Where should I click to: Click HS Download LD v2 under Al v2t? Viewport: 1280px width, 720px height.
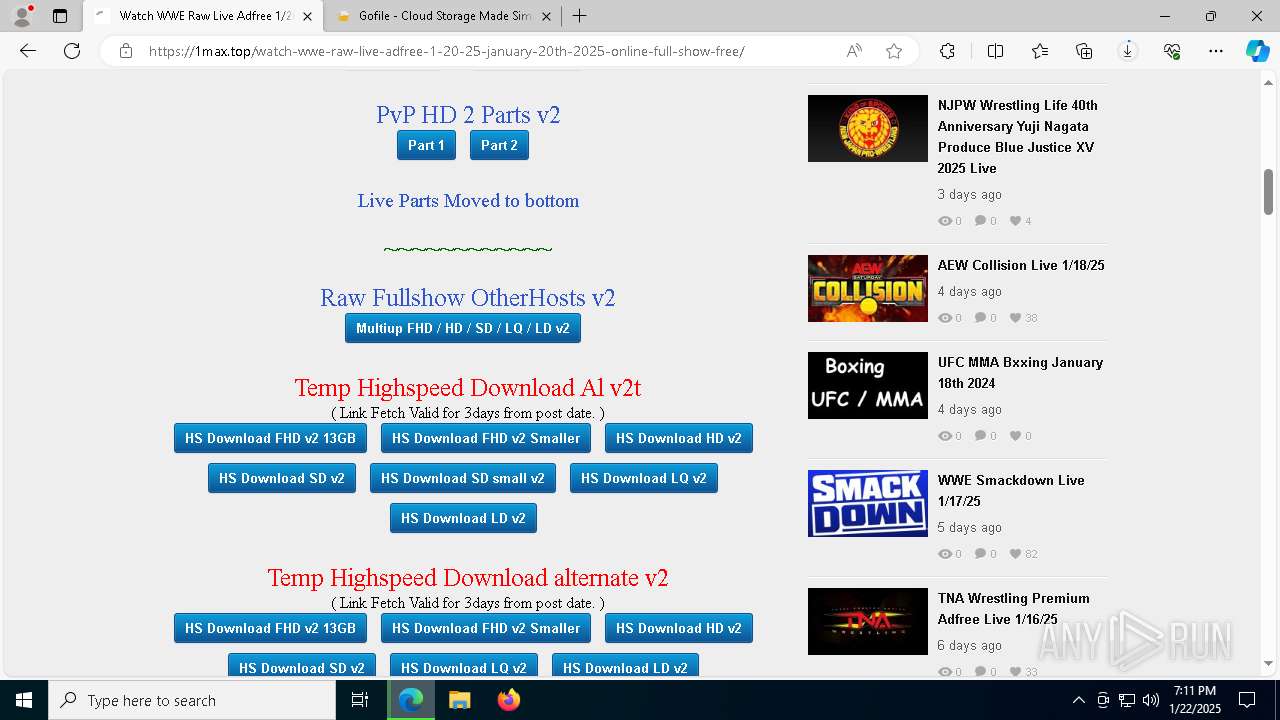463,518
